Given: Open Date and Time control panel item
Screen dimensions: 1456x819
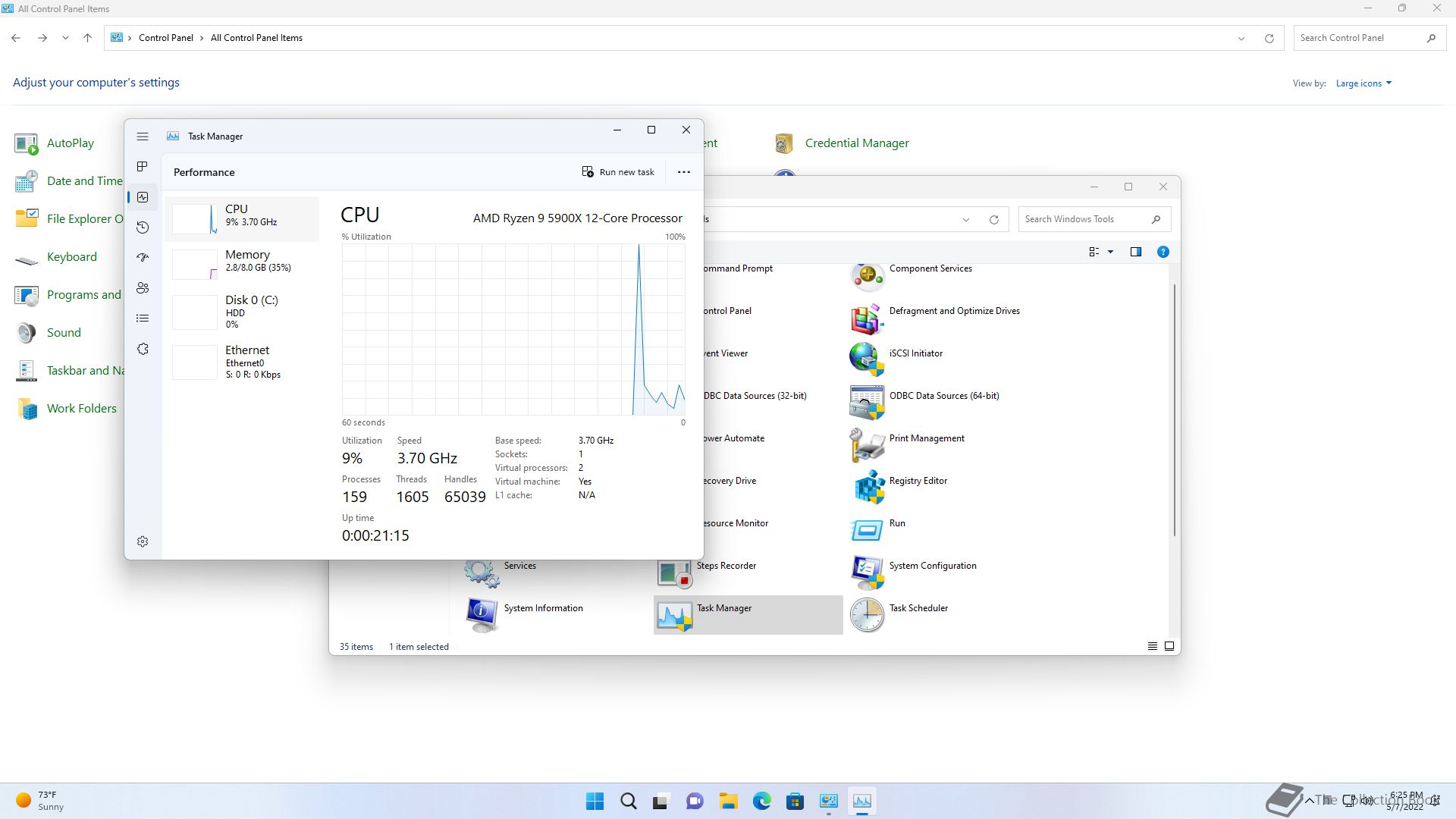Looking at the screenshot, I should click(x=68, y=181).
